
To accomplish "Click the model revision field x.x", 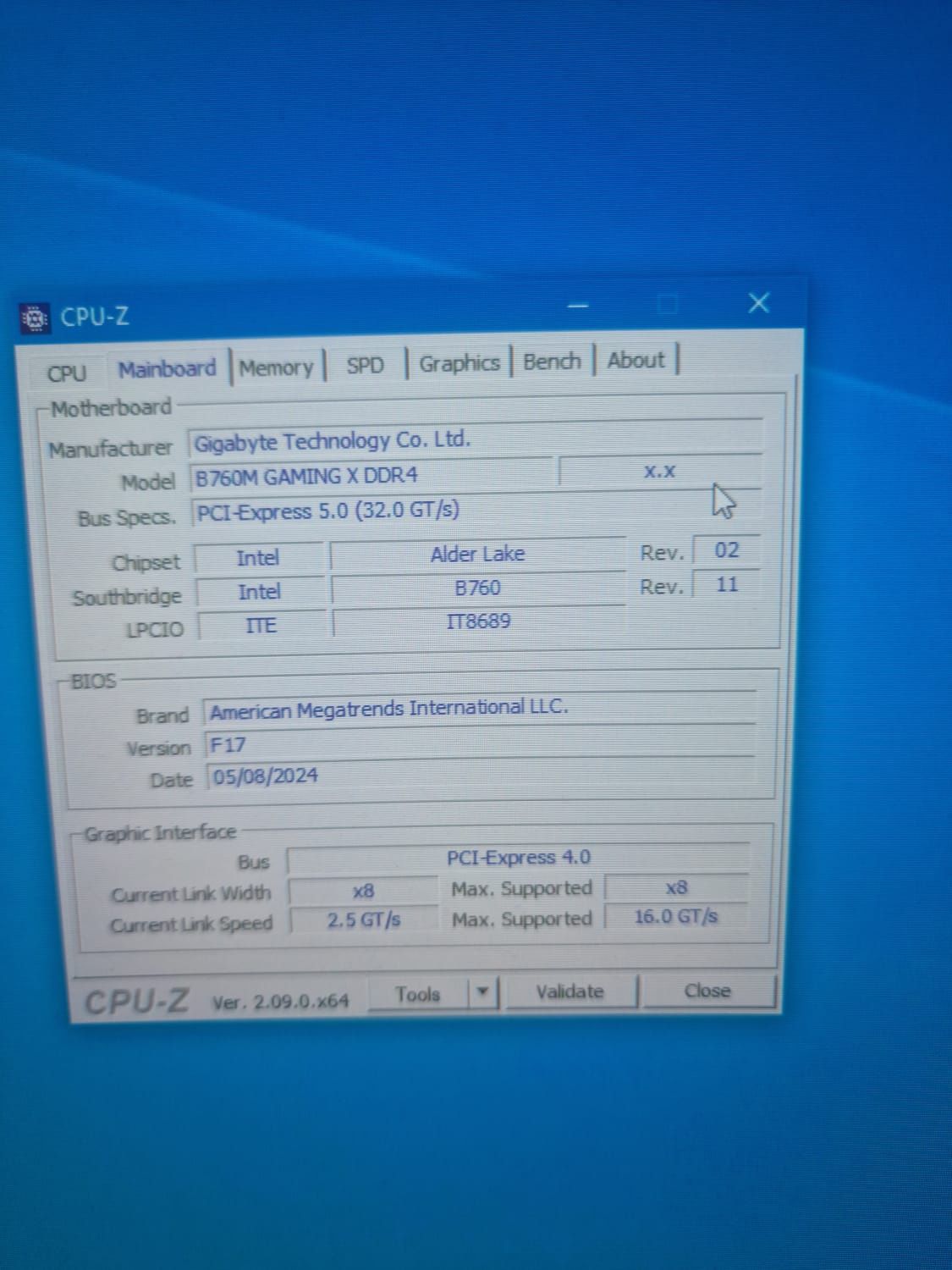I will click(660, 472).
